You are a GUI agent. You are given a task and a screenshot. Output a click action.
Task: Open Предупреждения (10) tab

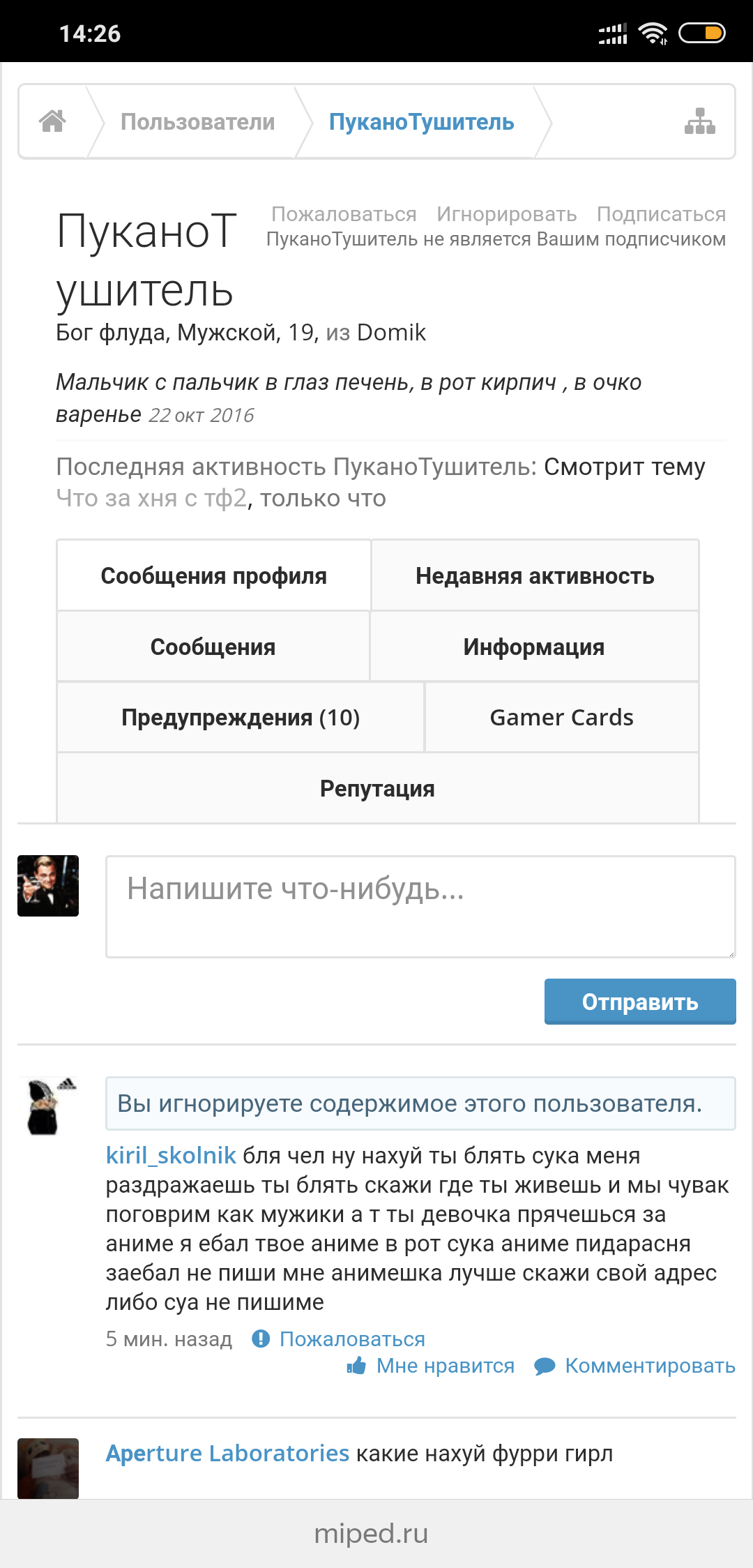coord(241,717)
